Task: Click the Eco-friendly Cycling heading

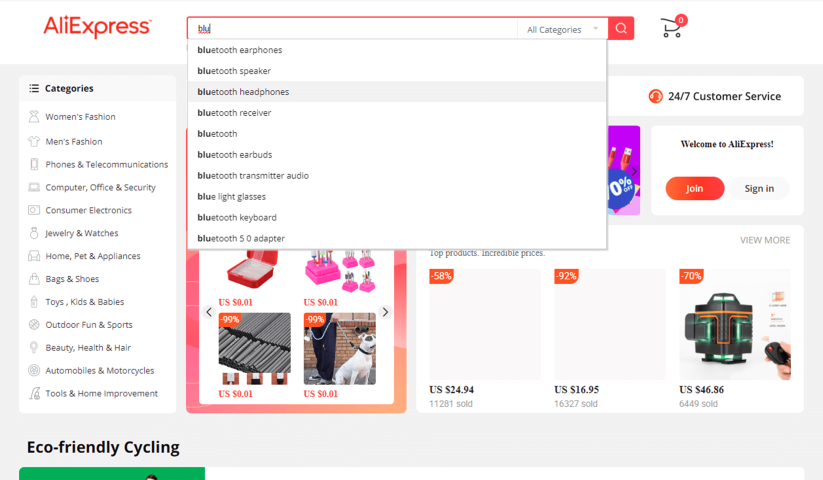Action: pyautogui.click(x=103, y=447)
